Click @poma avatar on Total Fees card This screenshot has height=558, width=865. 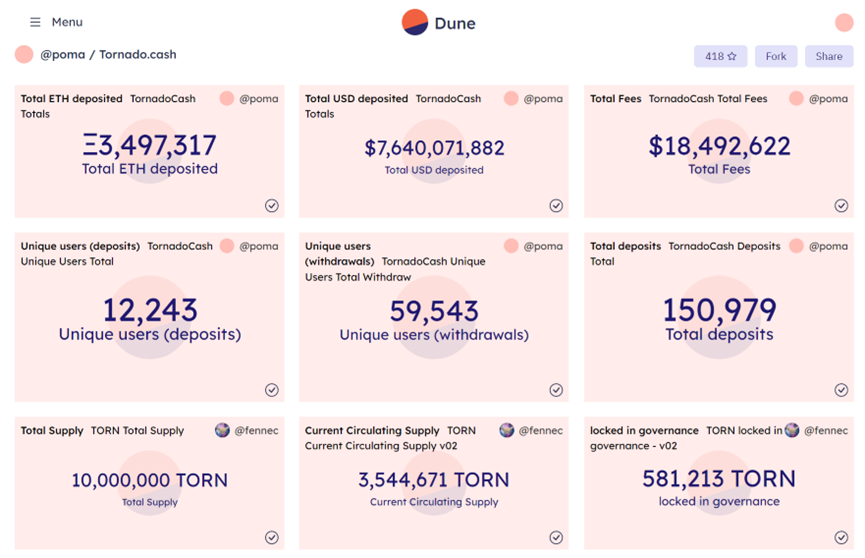click(796, 99)
